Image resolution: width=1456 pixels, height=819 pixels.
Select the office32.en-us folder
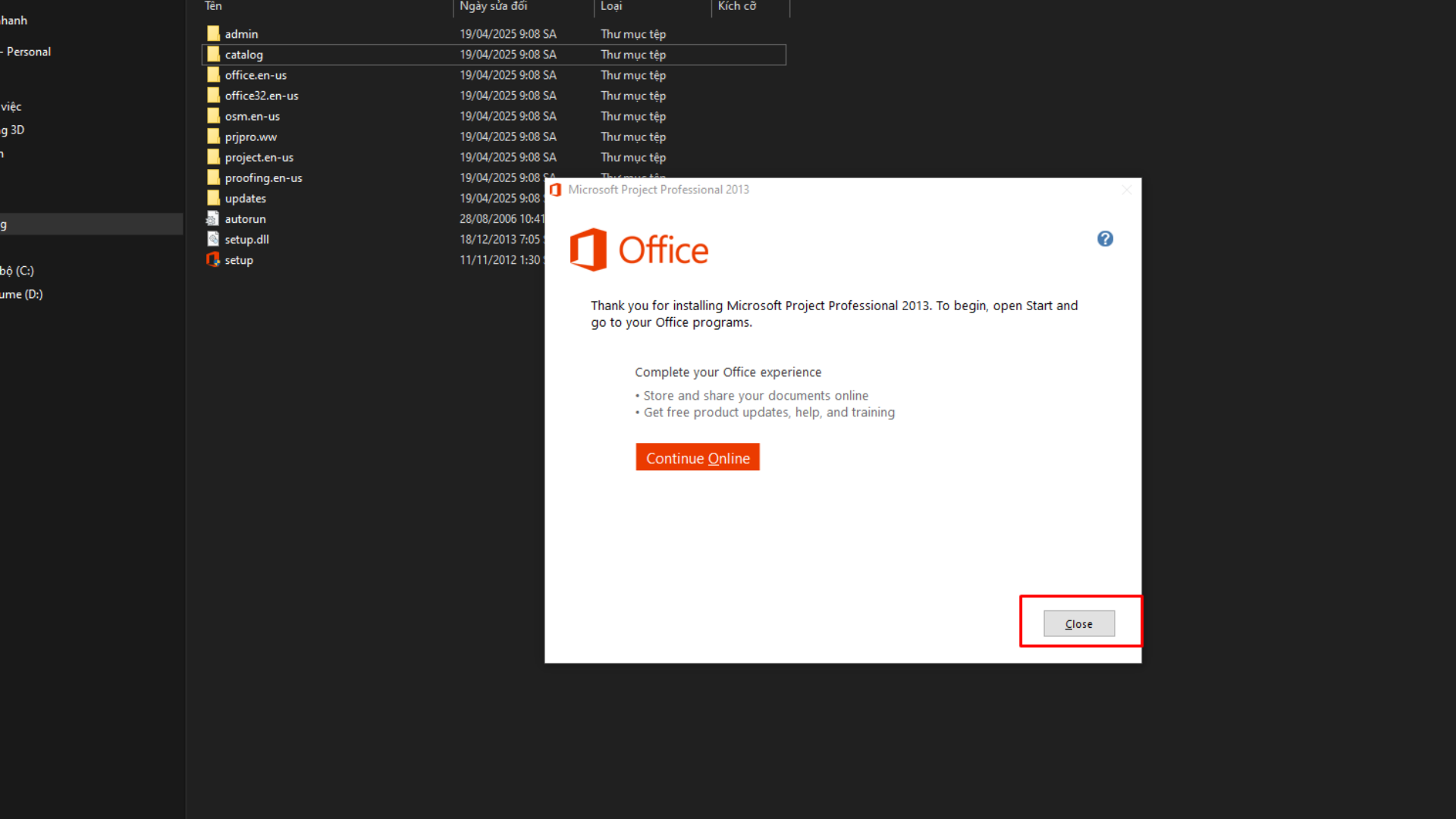(x=261, y=96)
